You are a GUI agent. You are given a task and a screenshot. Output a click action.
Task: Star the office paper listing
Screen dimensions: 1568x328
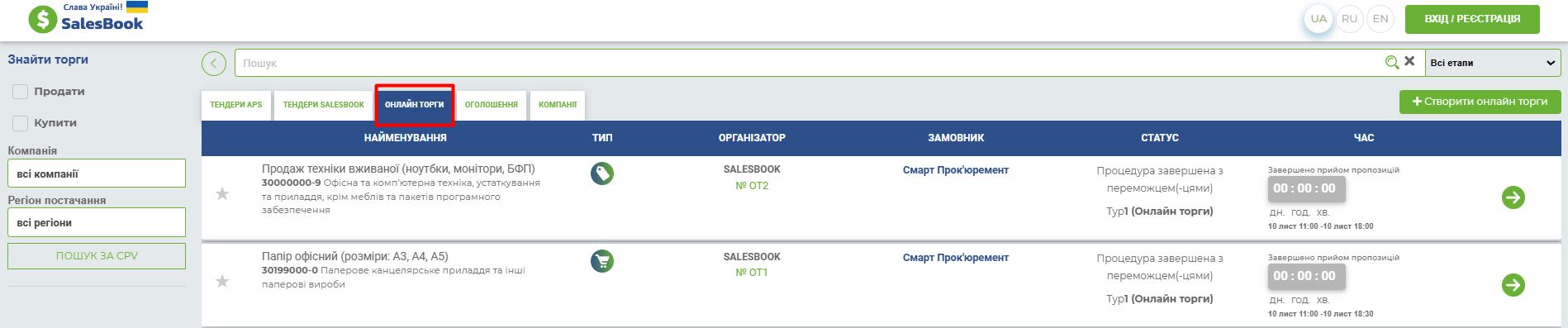tap(222, 282)
